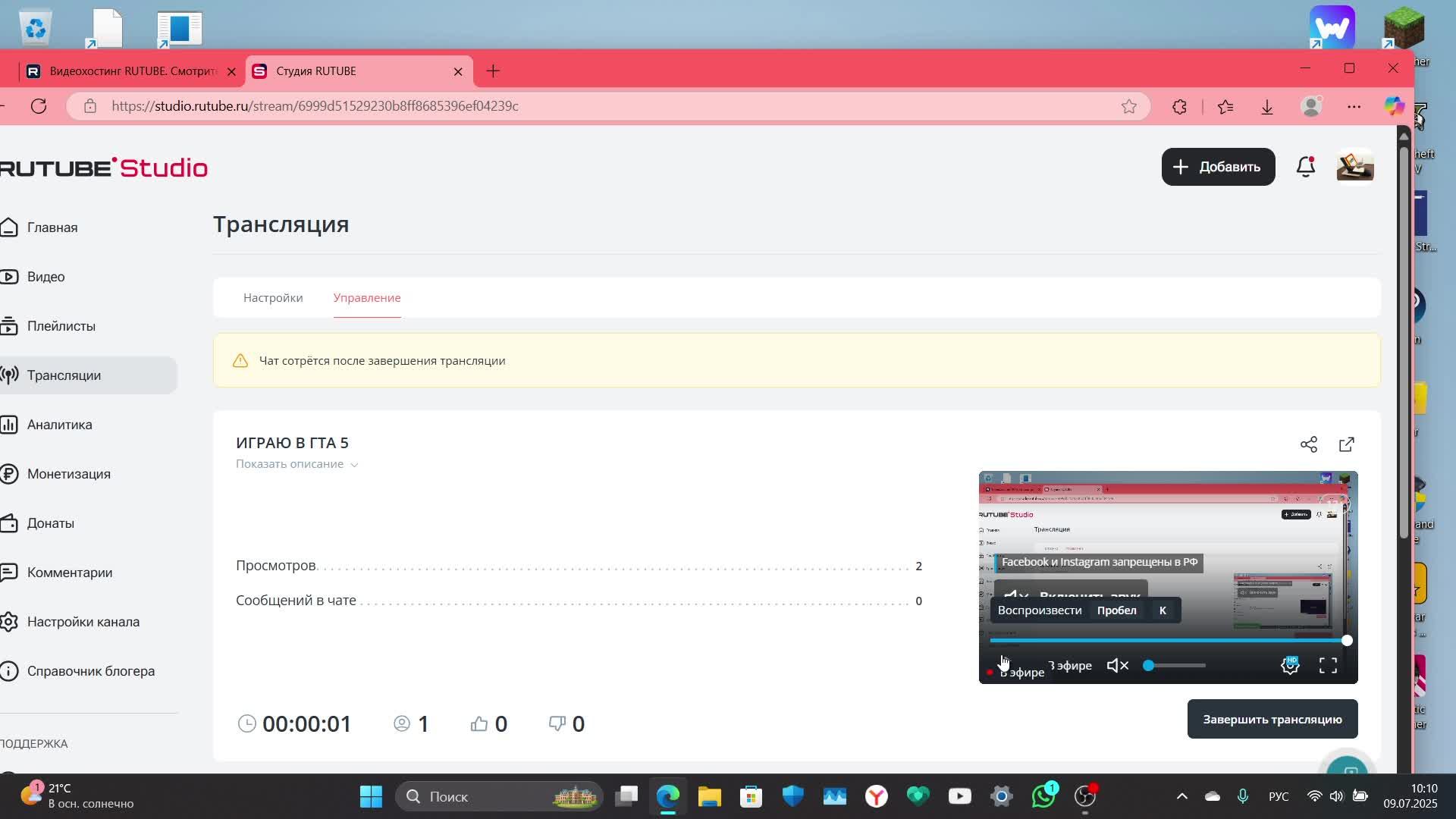Adjust the player volume slider
Screen dimensions: 1456x819
click(1175, 666)
